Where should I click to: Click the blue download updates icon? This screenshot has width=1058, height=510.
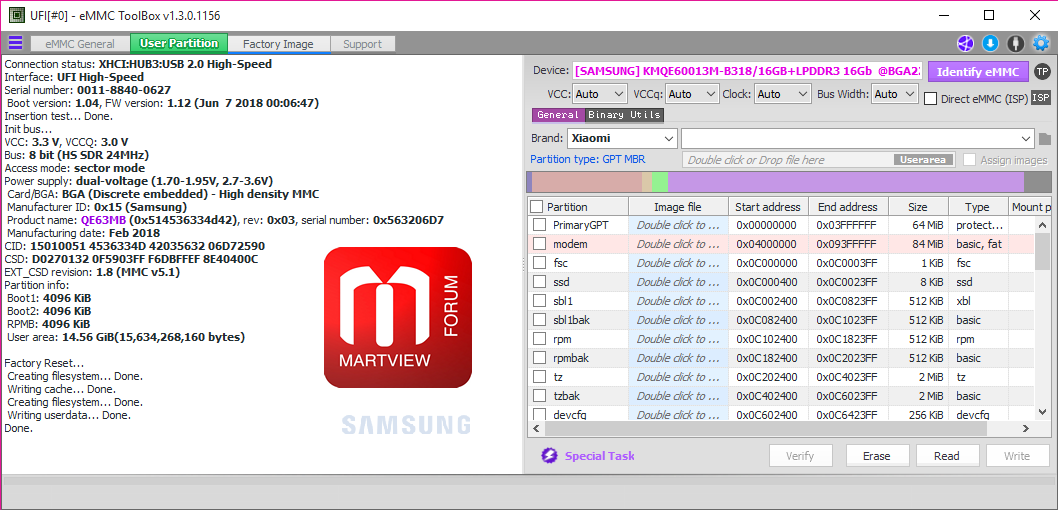point(990,44)
